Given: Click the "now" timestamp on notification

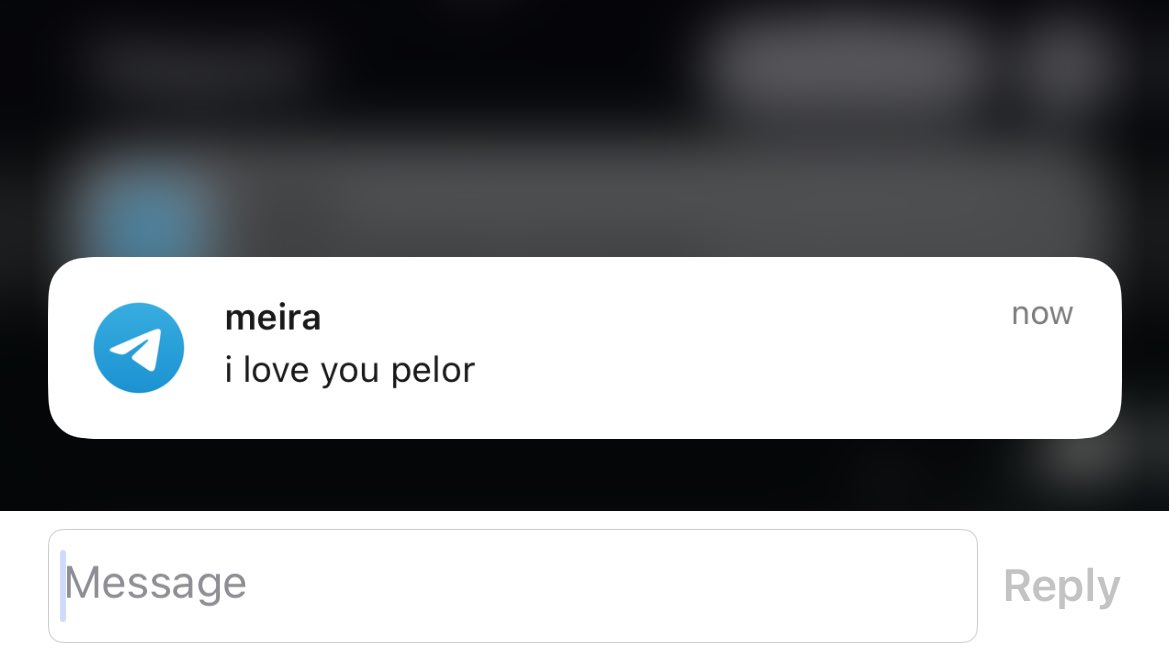Looking at the screenshot, I should [x=1042, y=314].
